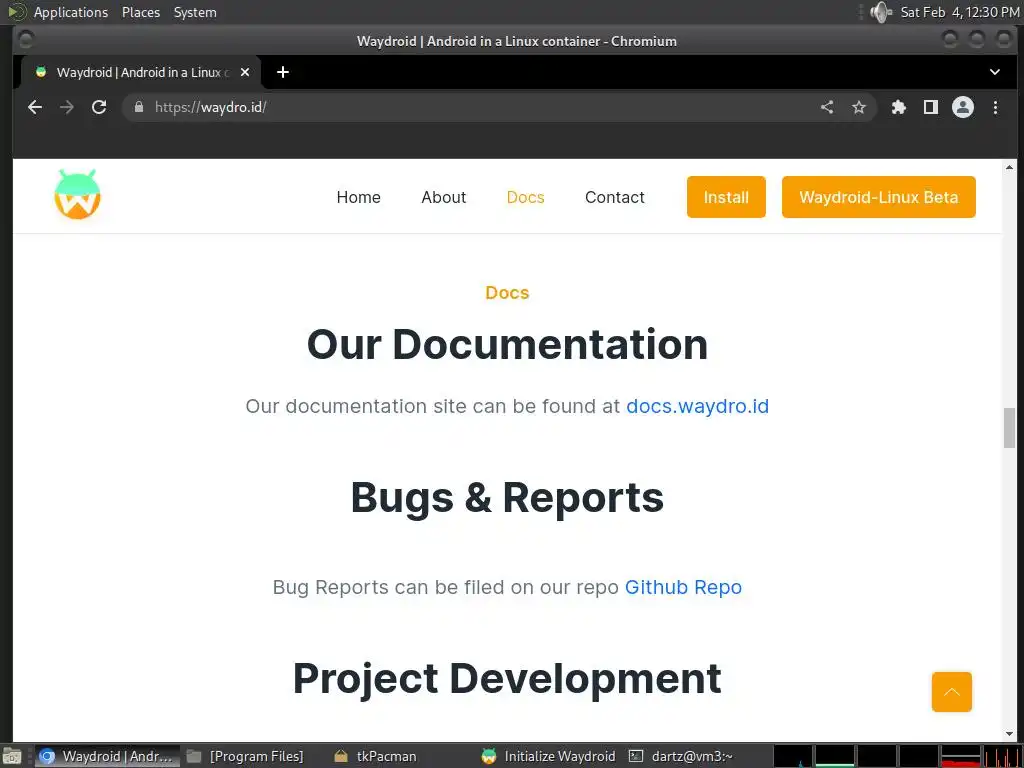1024x768 pixels.
Task: Open the About nav item
Action: click(443, 197)
